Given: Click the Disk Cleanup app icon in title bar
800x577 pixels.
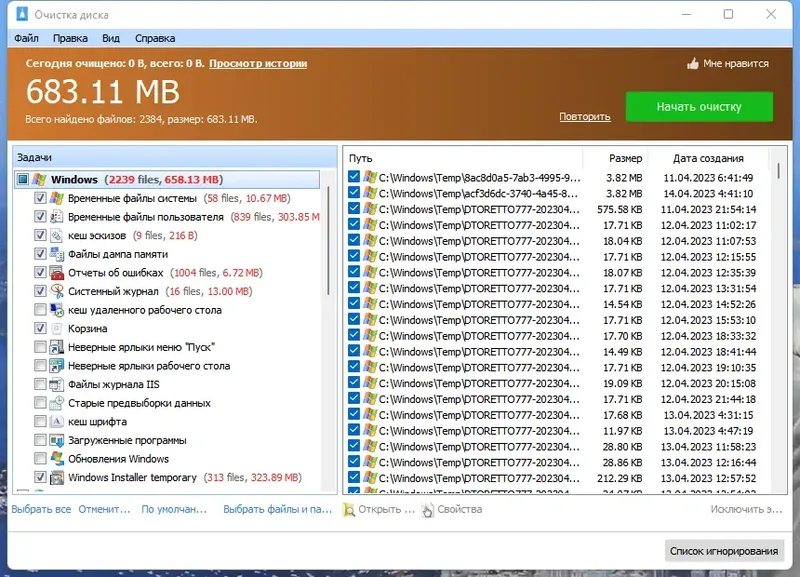Looking at the screenshot, I should (22, 14).
